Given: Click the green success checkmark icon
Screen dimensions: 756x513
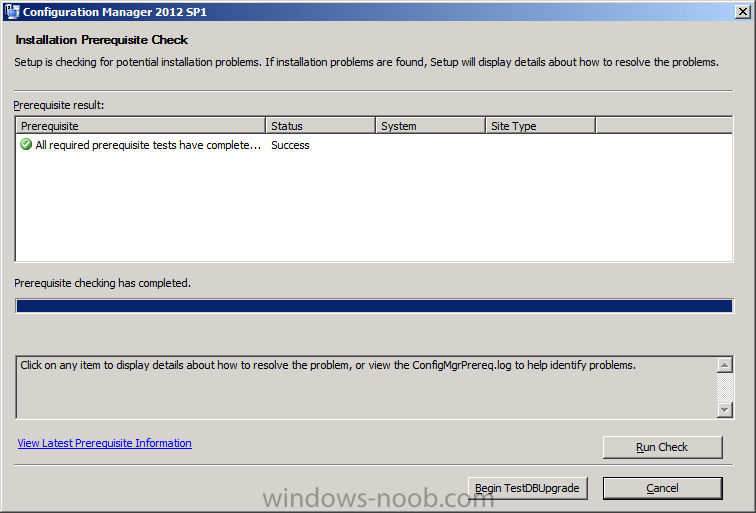Looking at the screenshot, I should click(26, 144).
